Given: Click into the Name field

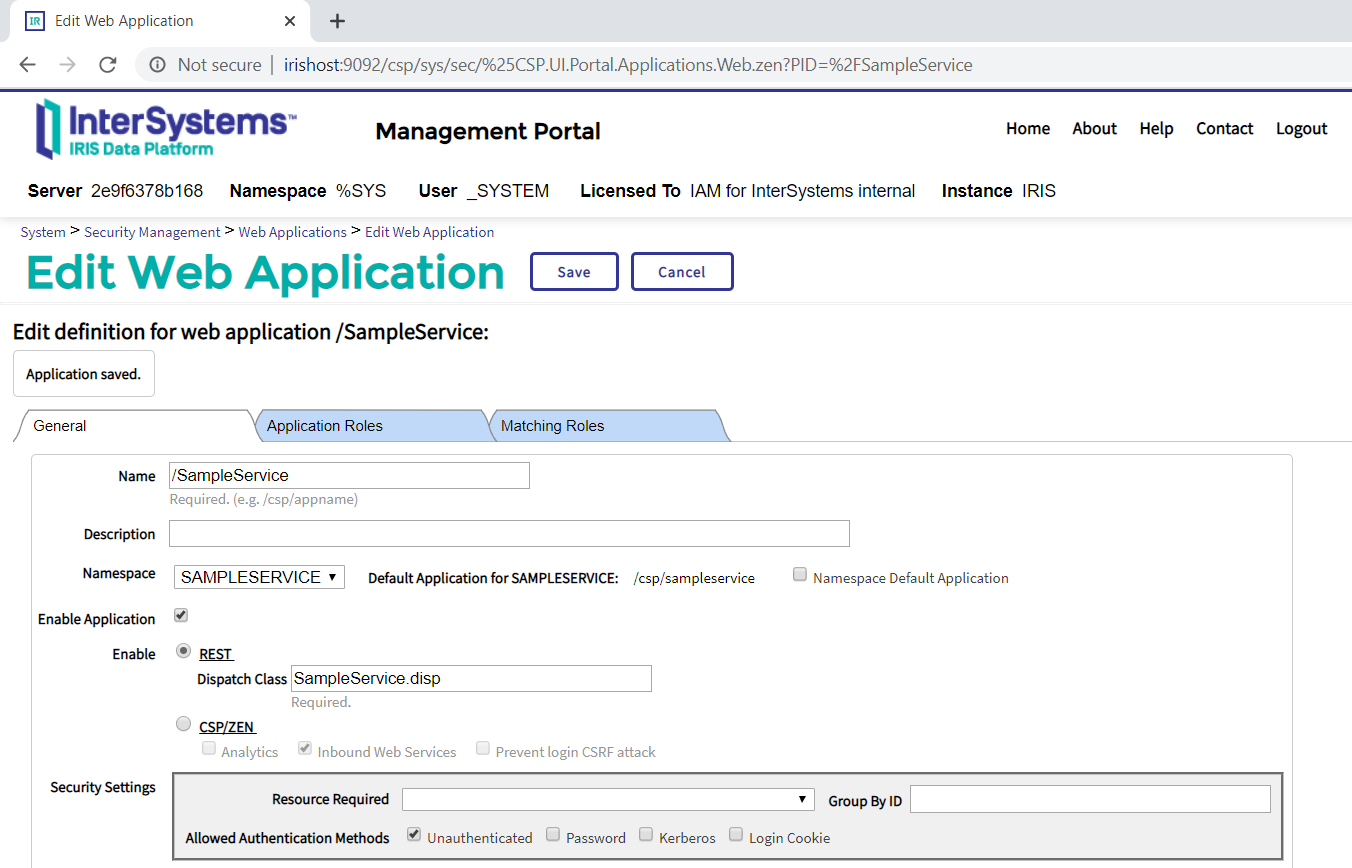Looking at the screenshot, I should pos(349,475).
